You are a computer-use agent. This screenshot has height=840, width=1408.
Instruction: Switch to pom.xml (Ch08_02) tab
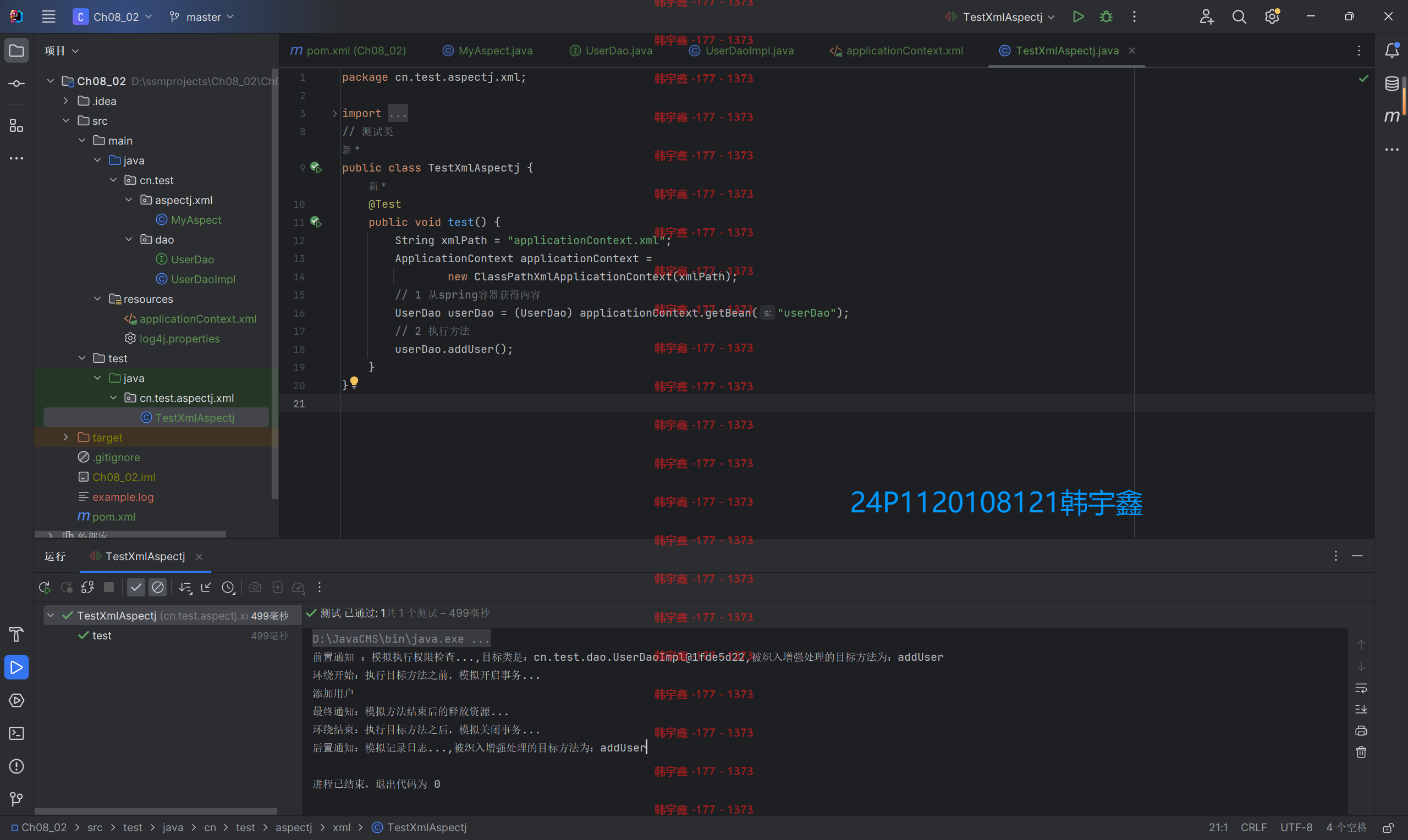point(348,51)
